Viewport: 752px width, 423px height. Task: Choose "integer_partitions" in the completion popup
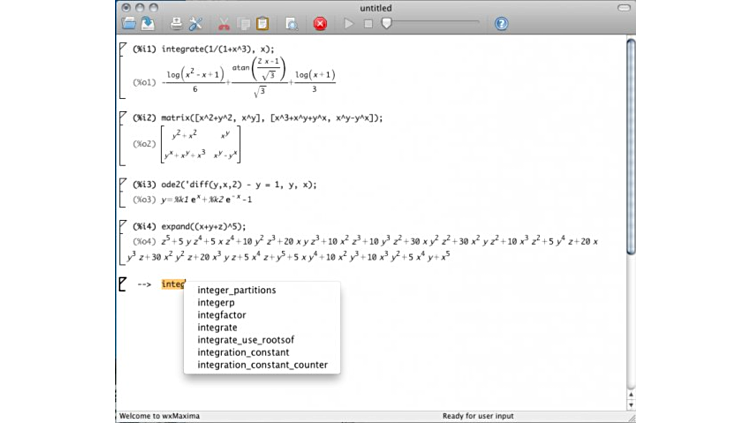point(237,290)
